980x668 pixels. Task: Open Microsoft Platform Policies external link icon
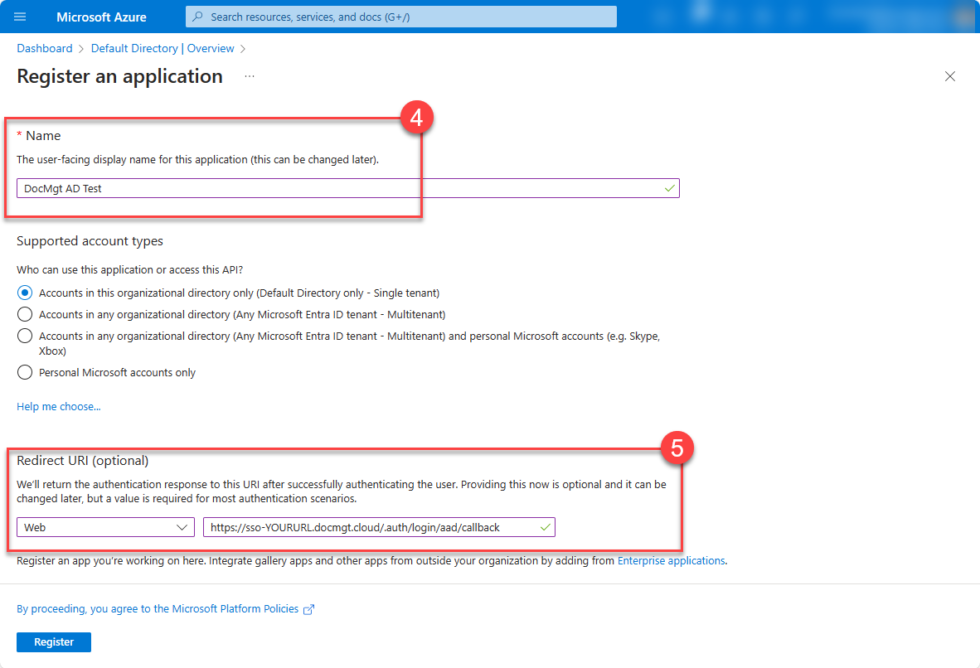(x=308, y=608)
